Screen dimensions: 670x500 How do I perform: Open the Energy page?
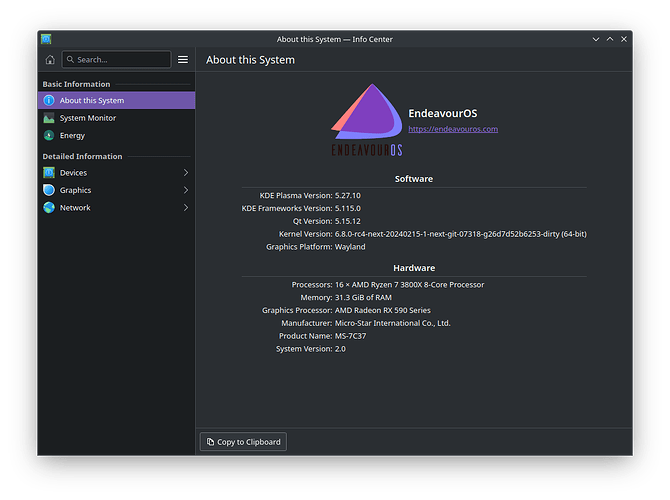pos(116,135)
